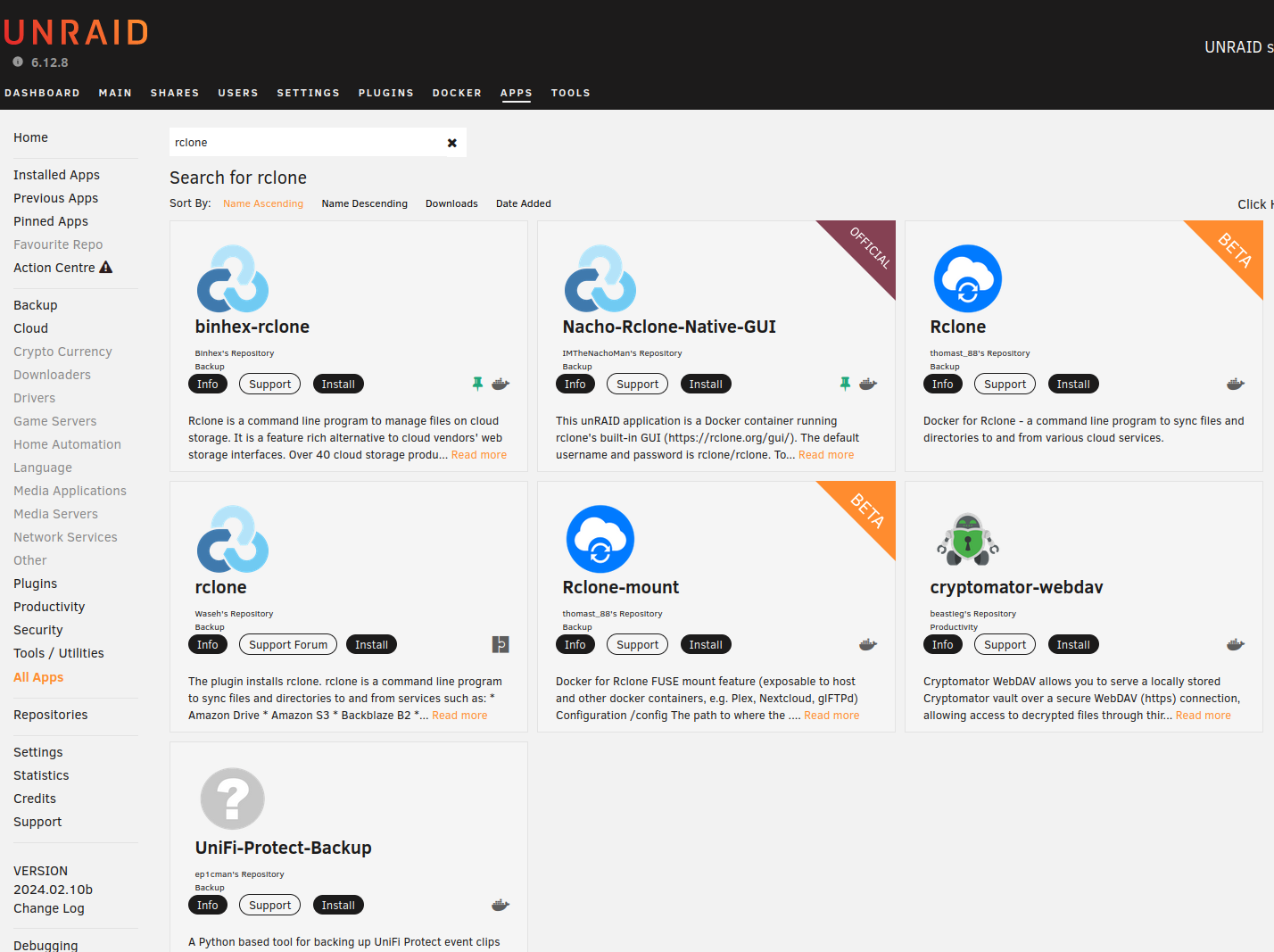1274x952 pixels.
Task: Pin the Nacho-Rclone-Native-GUI app
Action: point(845,384)
